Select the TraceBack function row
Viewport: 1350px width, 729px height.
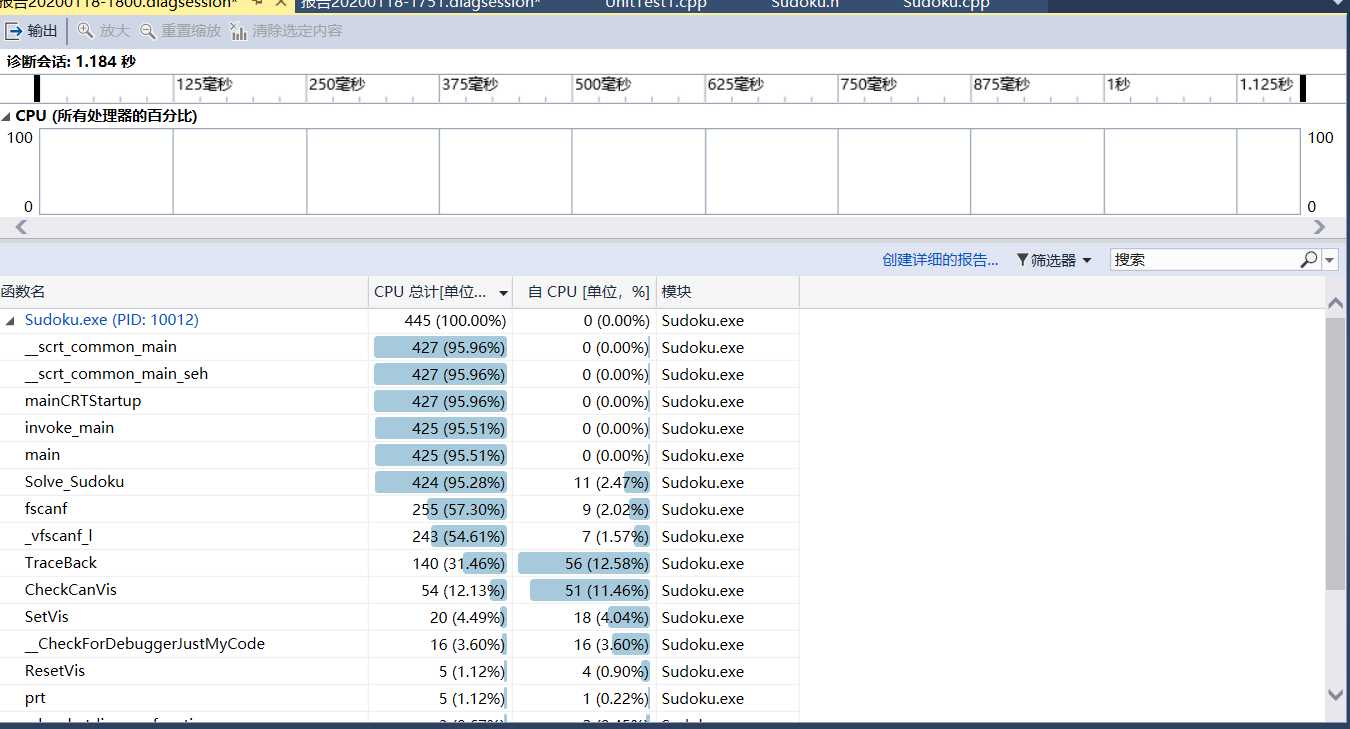[x=400, y=564]
